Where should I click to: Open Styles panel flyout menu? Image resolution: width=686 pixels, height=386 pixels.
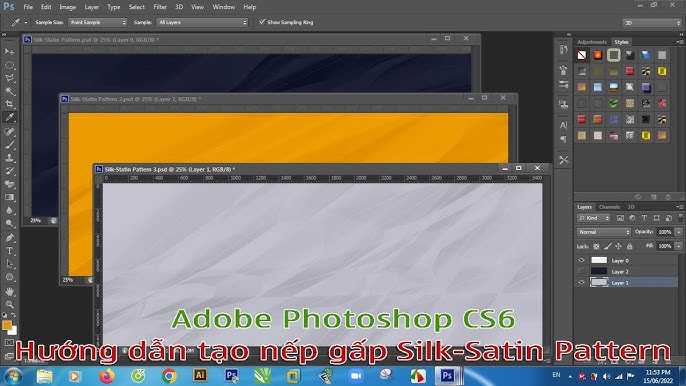tap(679, 42)
